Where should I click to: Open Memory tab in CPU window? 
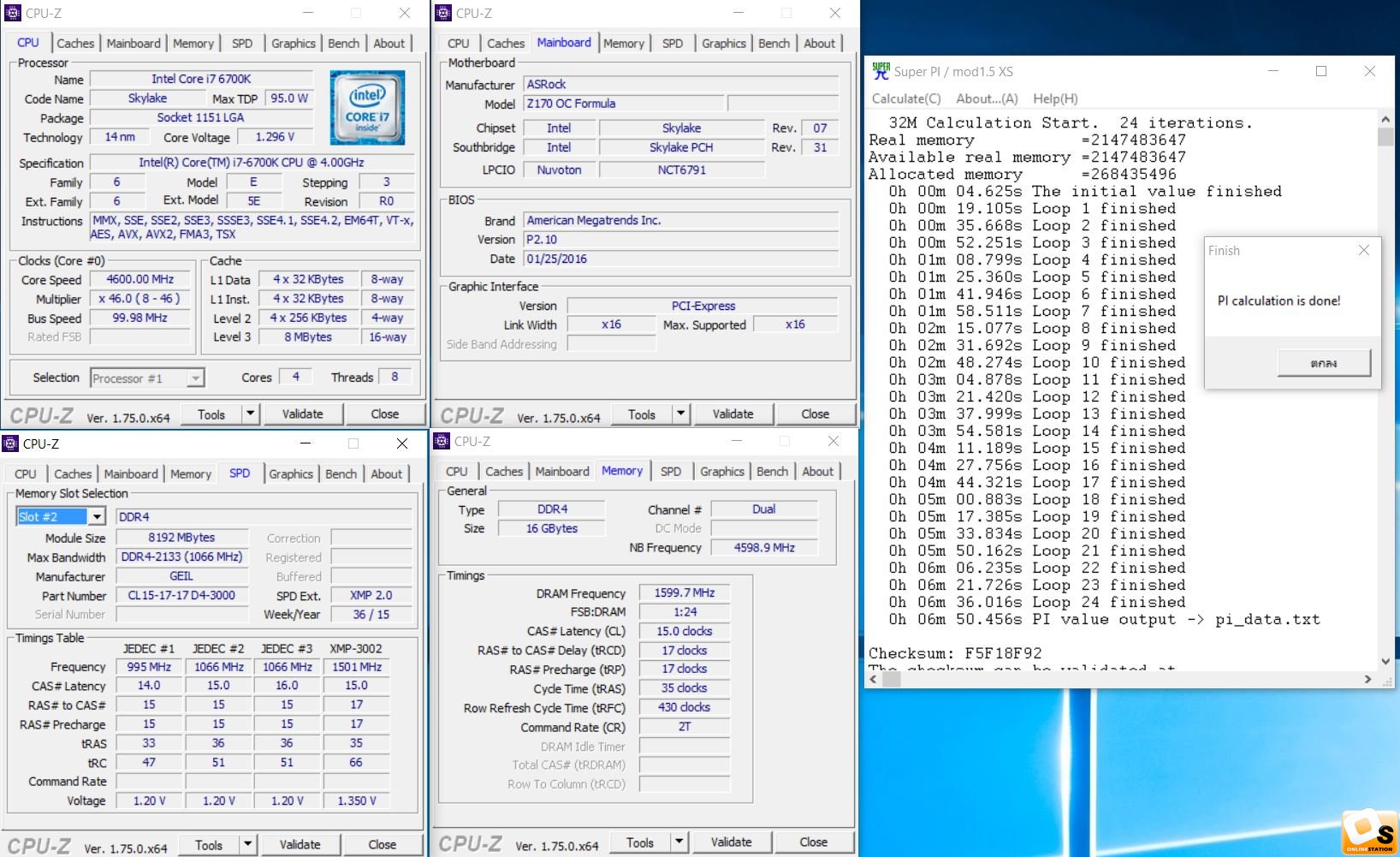click(193, 43)
